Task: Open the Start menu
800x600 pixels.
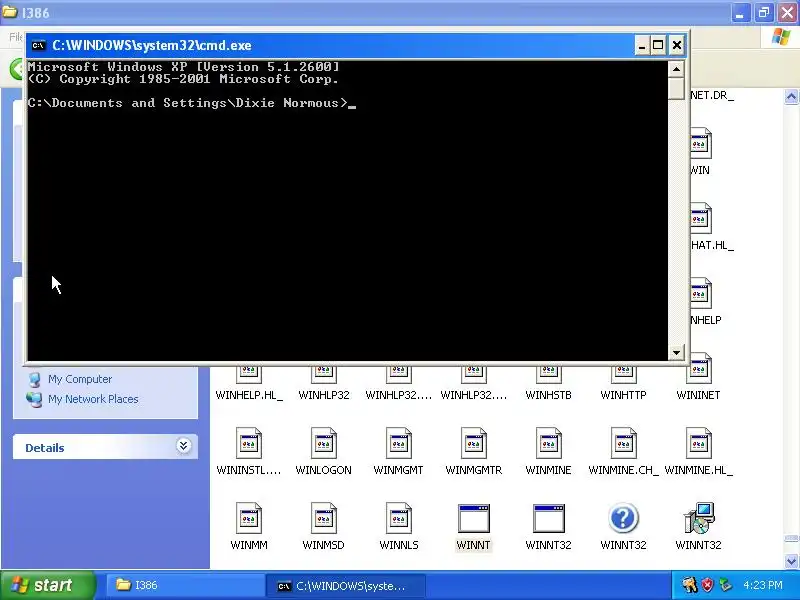Action: 48,585
